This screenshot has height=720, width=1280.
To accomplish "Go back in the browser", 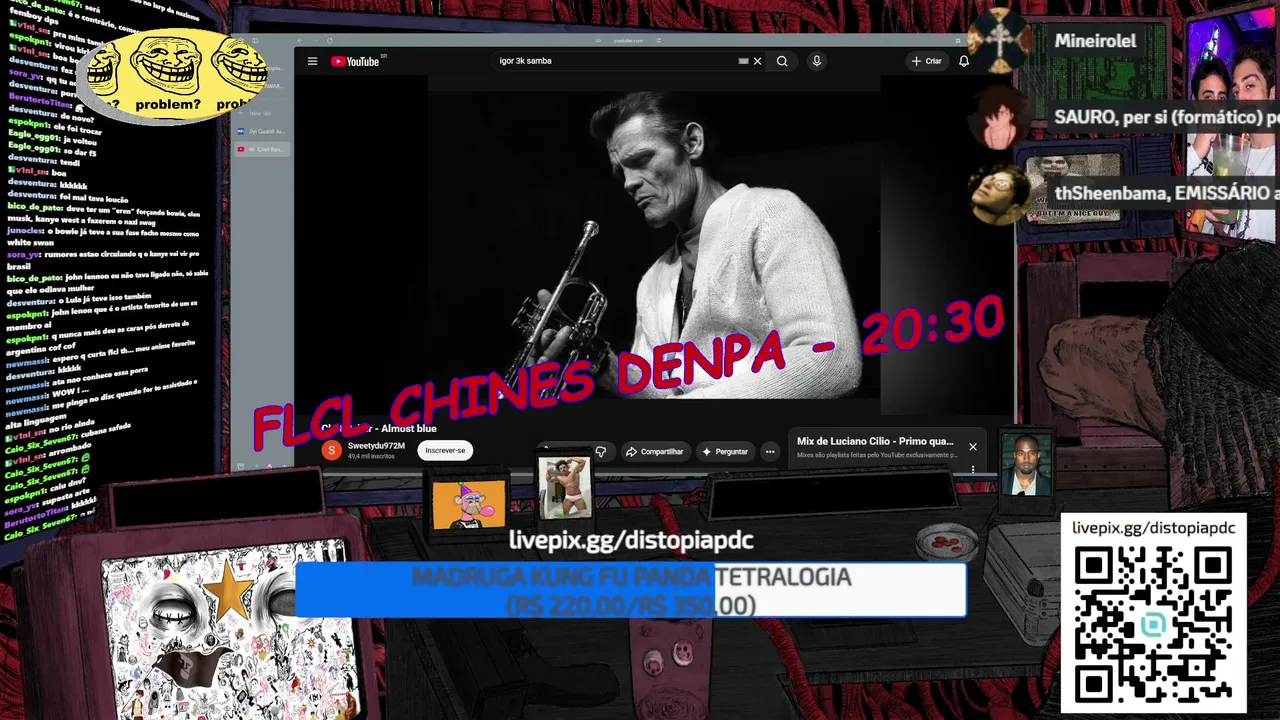I will tap(299, 40).
